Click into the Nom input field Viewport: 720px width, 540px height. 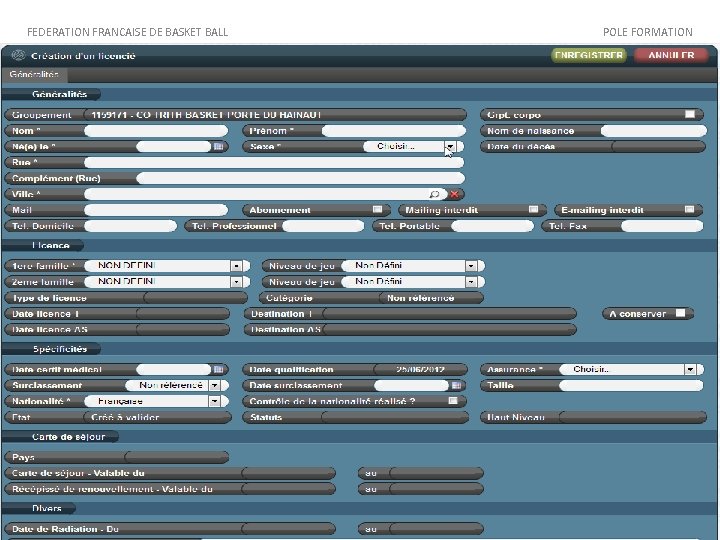coord(156,131)
